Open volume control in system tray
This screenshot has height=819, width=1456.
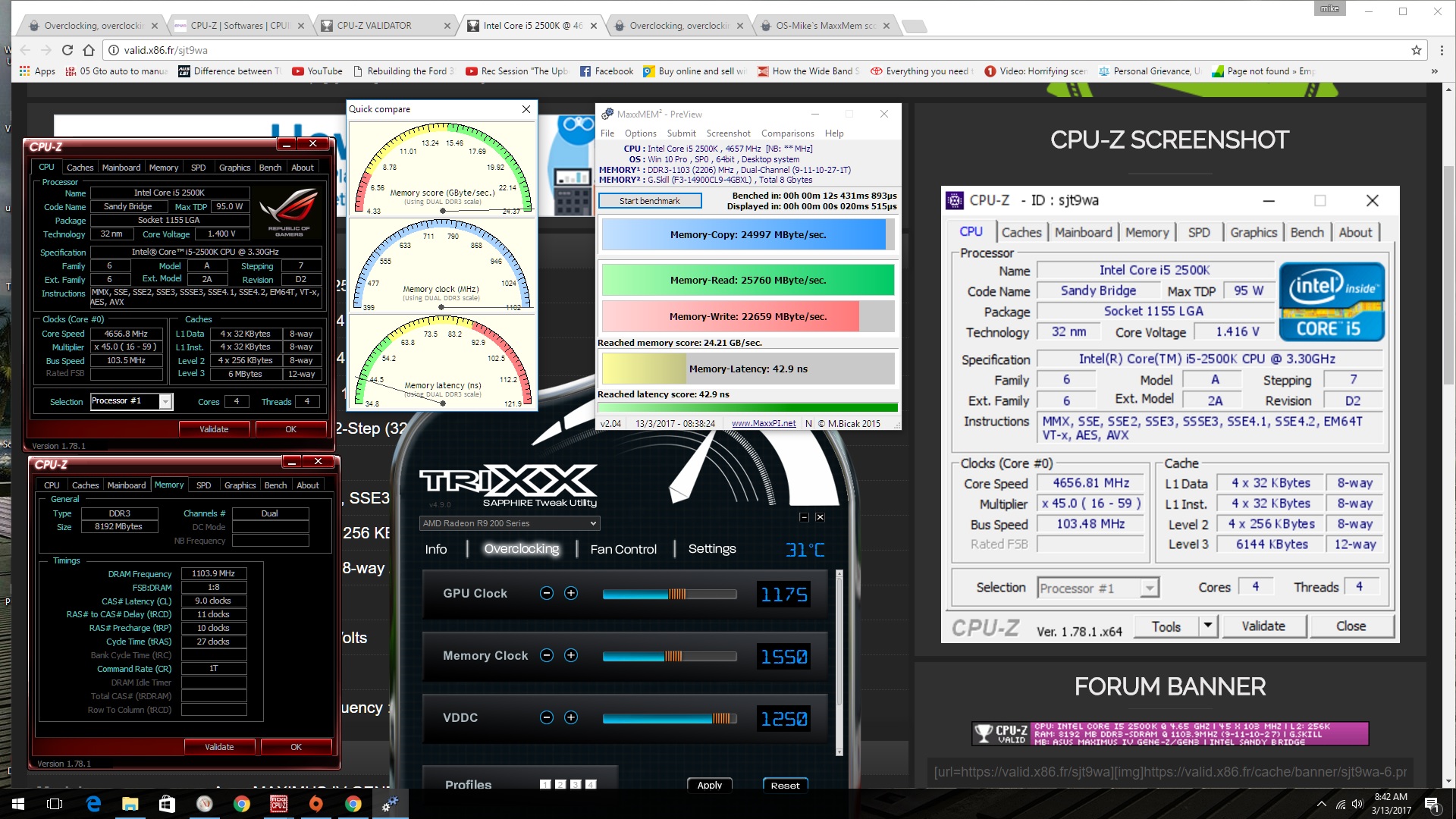point(1357,804)
